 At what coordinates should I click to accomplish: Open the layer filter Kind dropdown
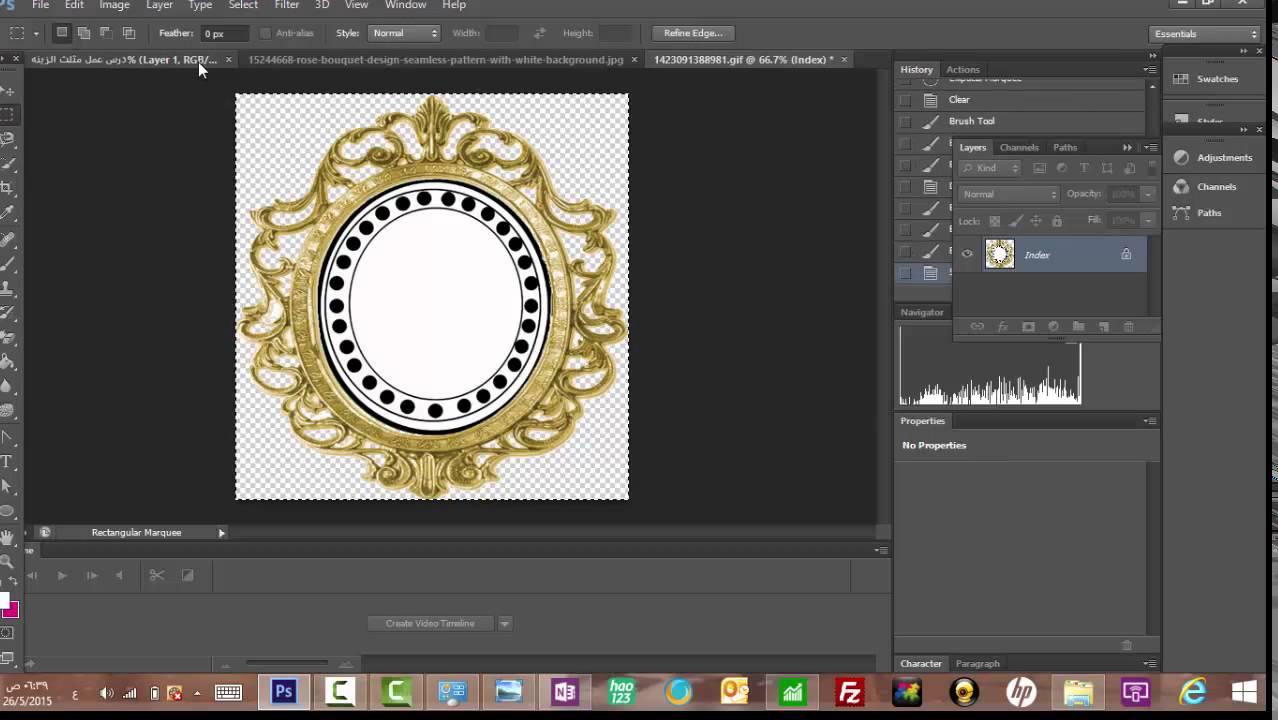pyautogui.click(x=990, y=168)
